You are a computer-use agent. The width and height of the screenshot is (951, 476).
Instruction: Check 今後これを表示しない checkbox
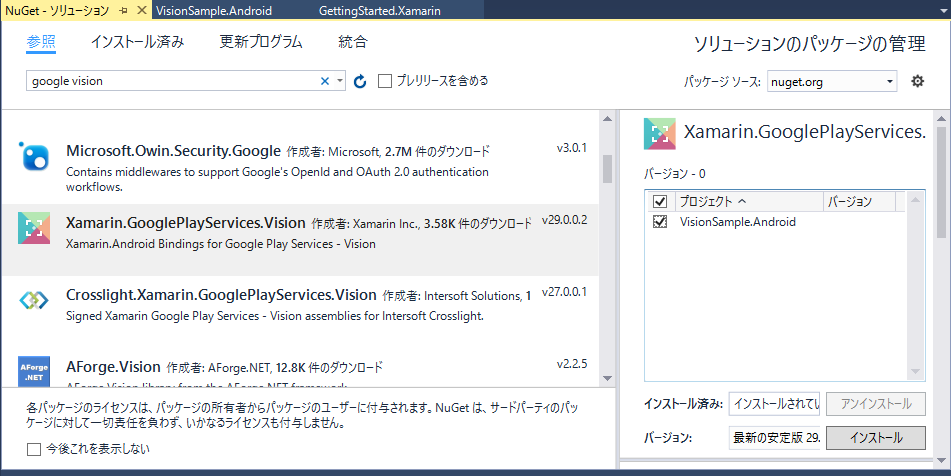(x=34, y=449)
